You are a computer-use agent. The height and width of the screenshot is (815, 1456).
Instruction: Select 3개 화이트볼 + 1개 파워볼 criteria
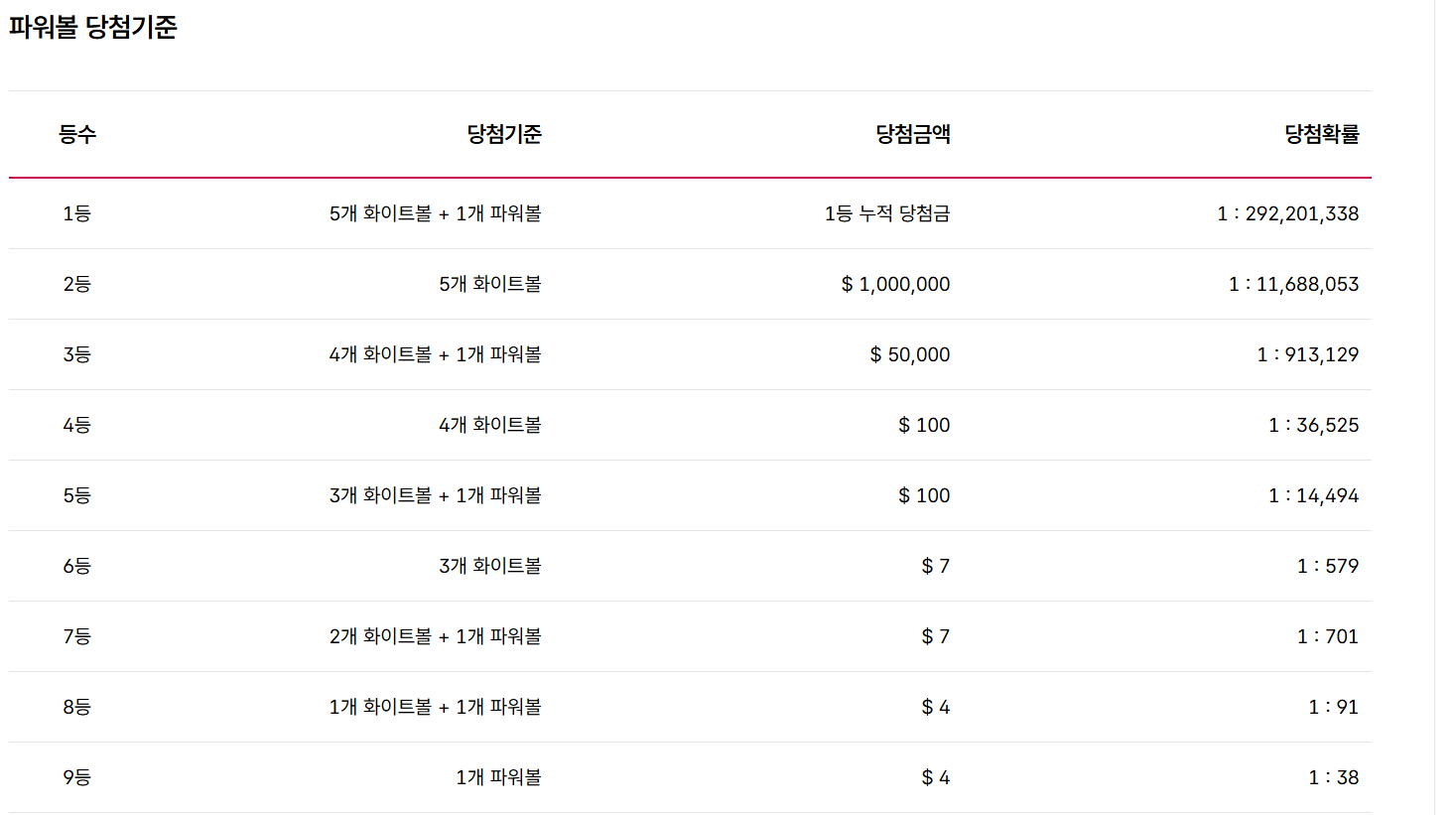click(436, 495)
